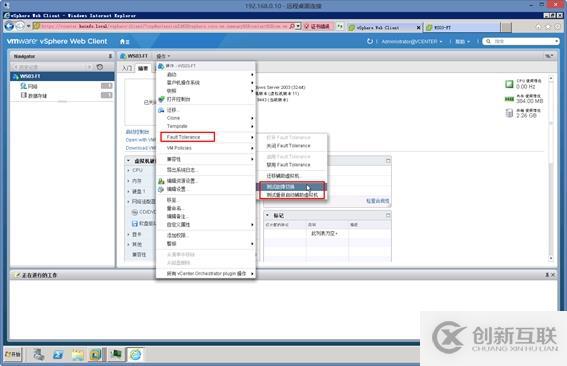
Task: Click the CD/DVD drive icon
Action: point(135,212)
